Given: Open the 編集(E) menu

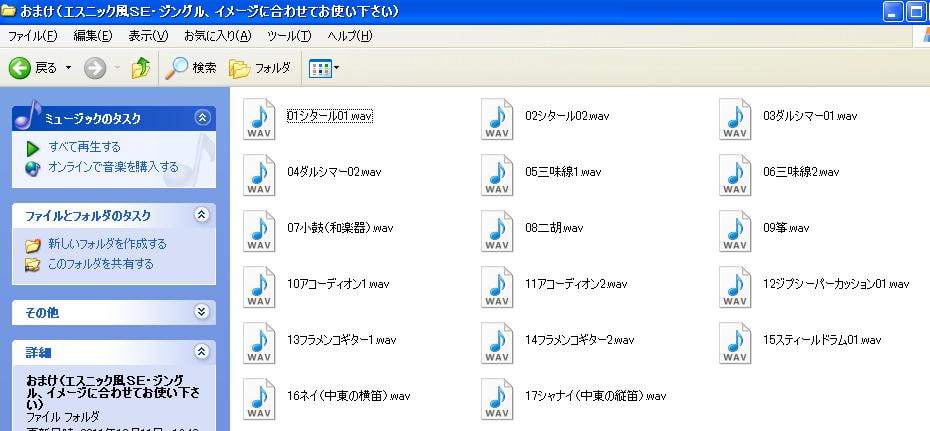Looking at the screenshot, I should pyautogui.click(x=93, y=36).
